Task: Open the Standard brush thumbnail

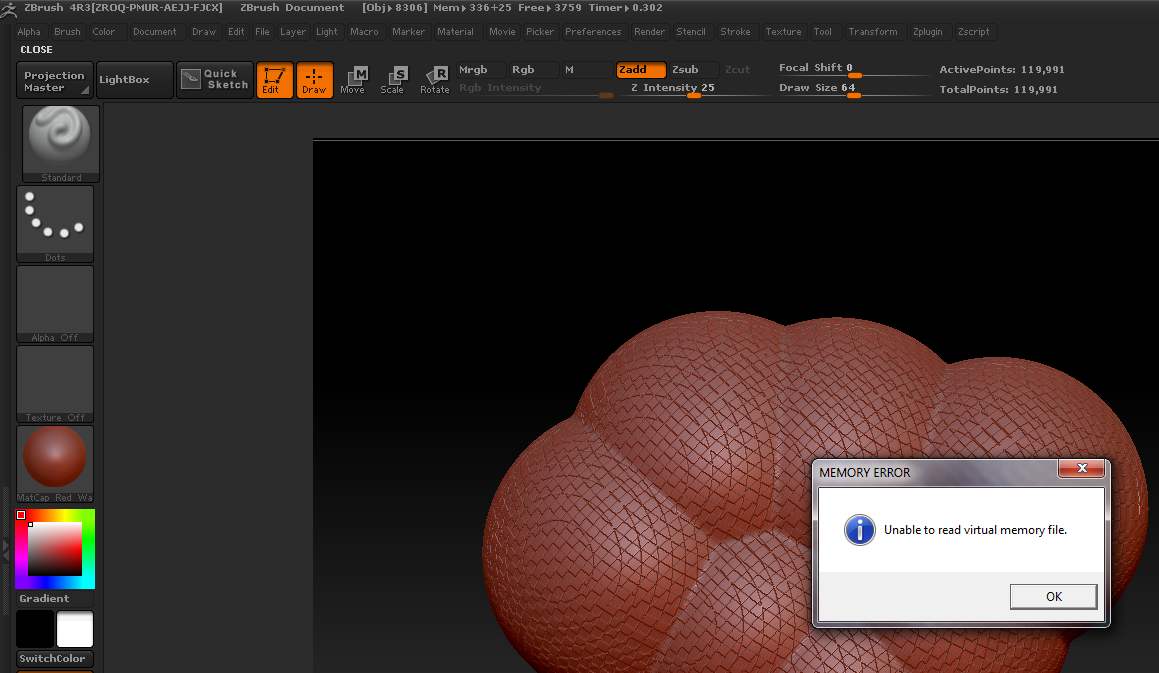Action: tap(61, 143)
